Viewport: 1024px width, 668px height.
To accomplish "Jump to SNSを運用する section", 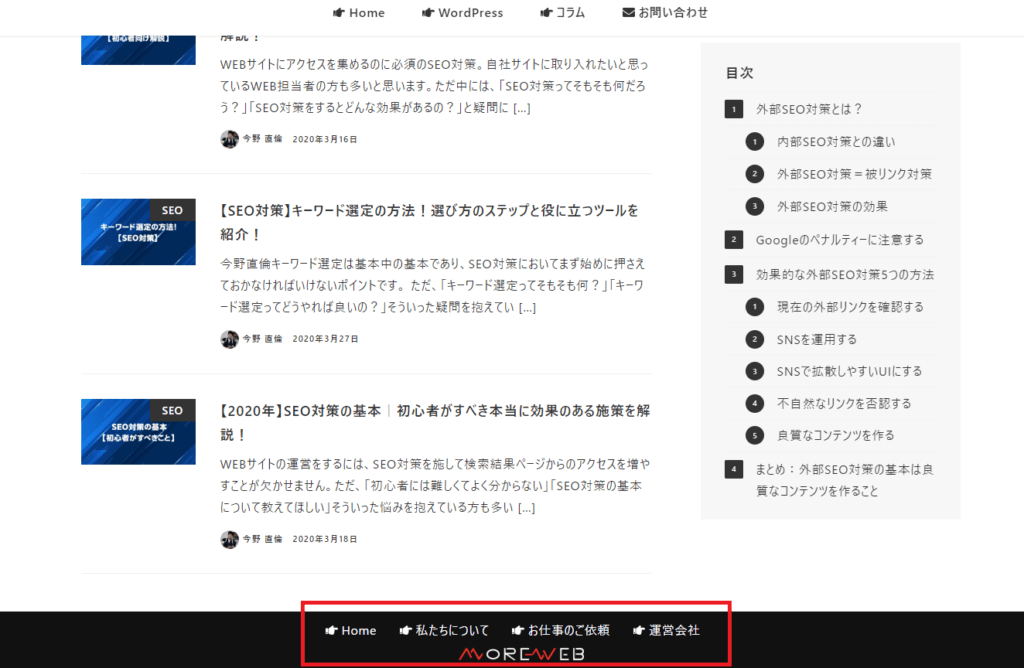I will click(816, 340).
